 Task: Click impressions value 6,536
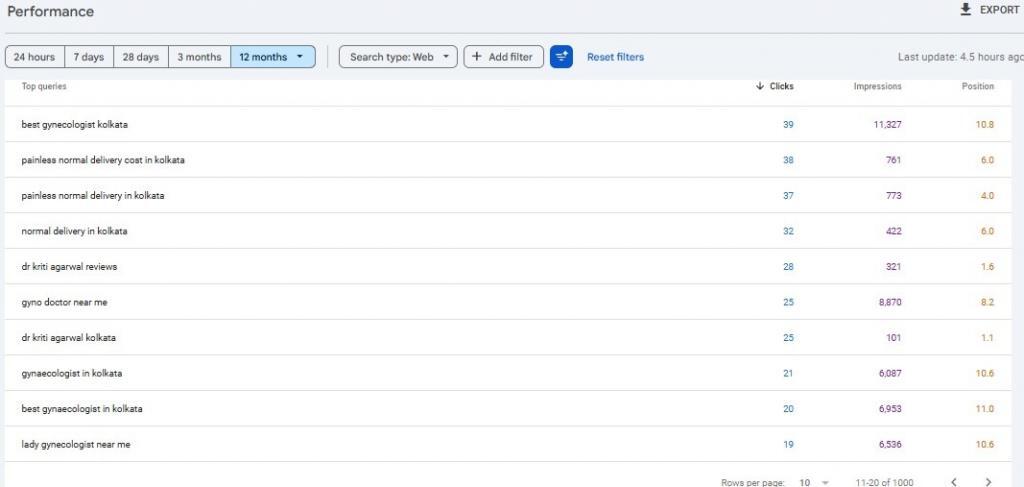890,445
